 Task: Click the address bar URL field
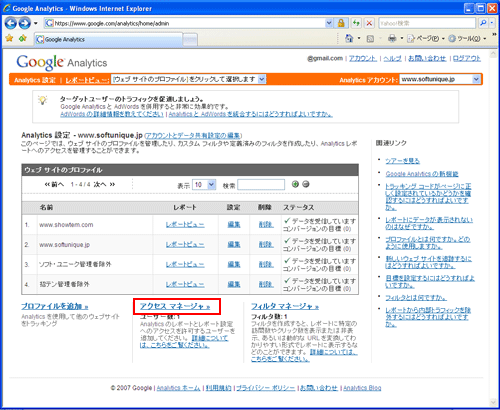pos(185,23)
